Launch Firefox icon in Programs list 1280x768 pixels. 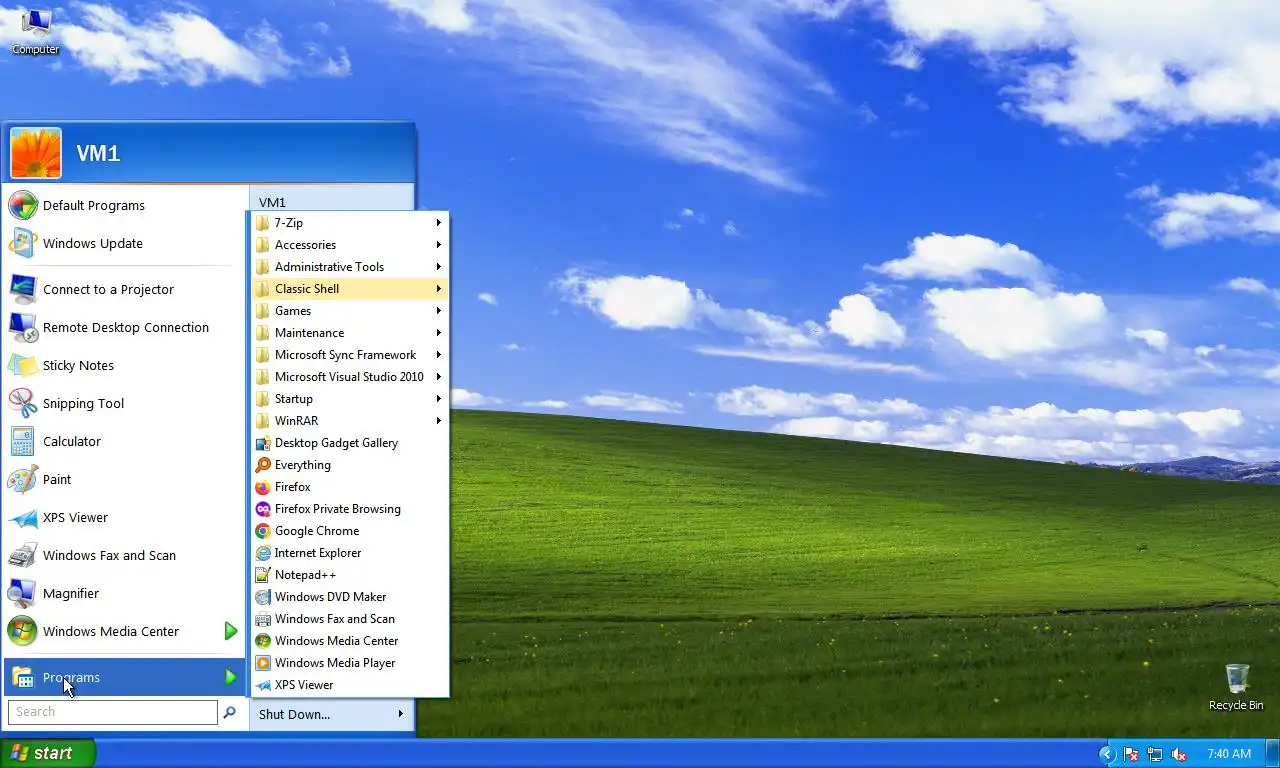[x=263, y=487]
